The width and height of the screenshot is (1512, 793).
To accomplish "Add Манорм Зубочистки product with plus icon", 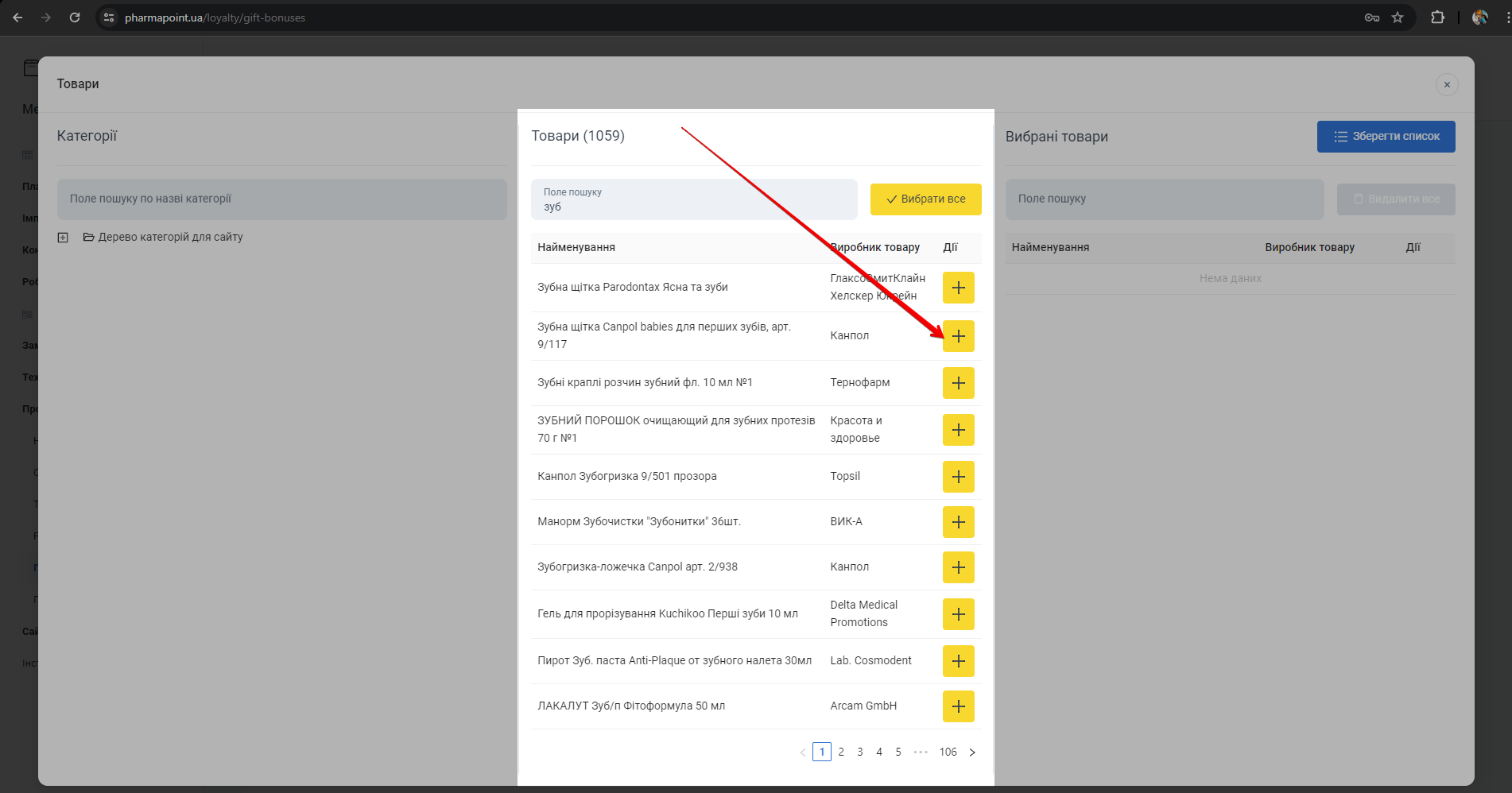I will click(958, 522).
